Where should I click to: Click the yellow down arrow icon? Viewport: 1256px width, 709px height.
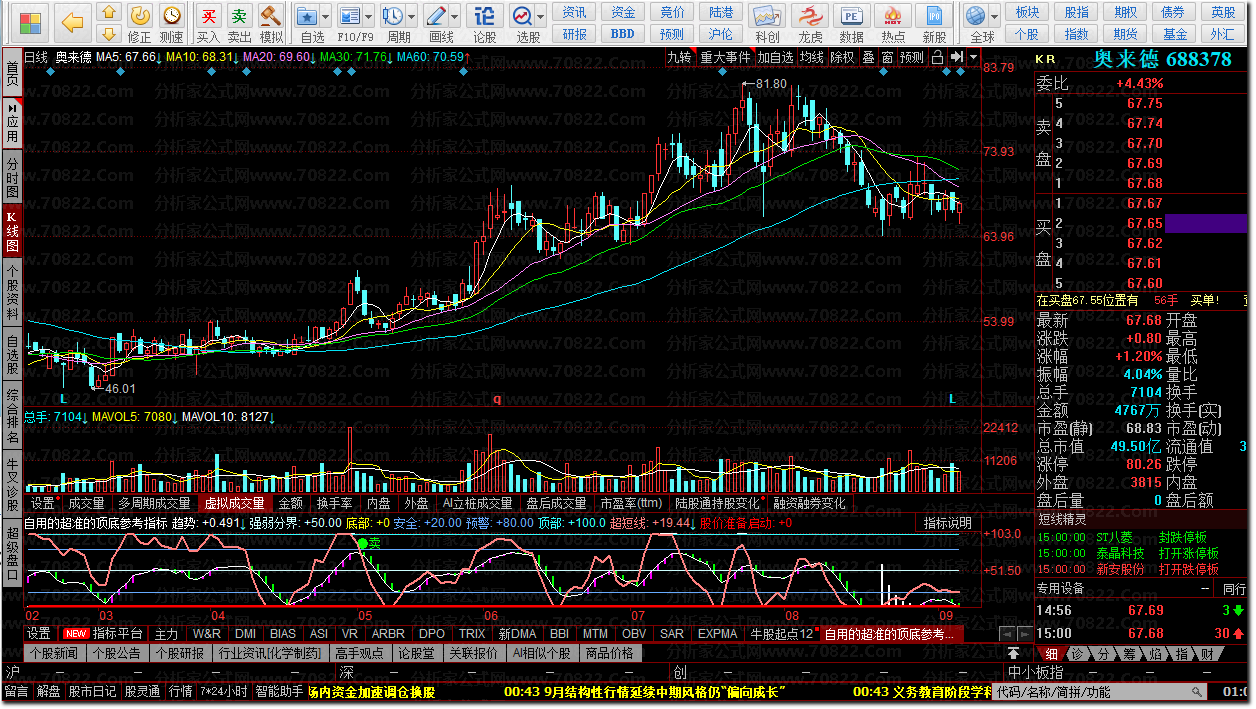click(x=110, y=32)
